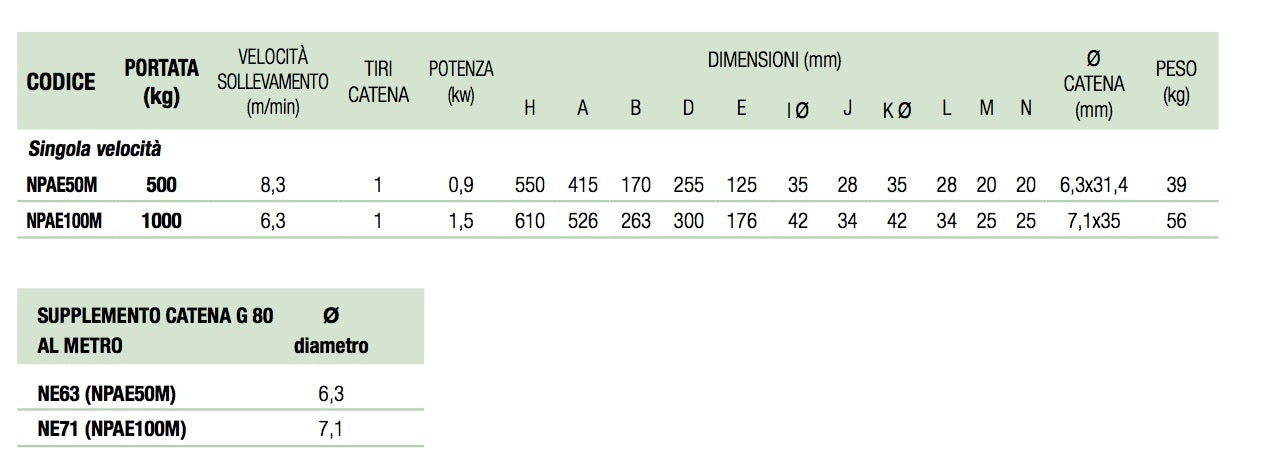The width and height of the screenshot is (1268, 462).
Task: Click the NE71 diameter value 7,1
Action: 331,430
